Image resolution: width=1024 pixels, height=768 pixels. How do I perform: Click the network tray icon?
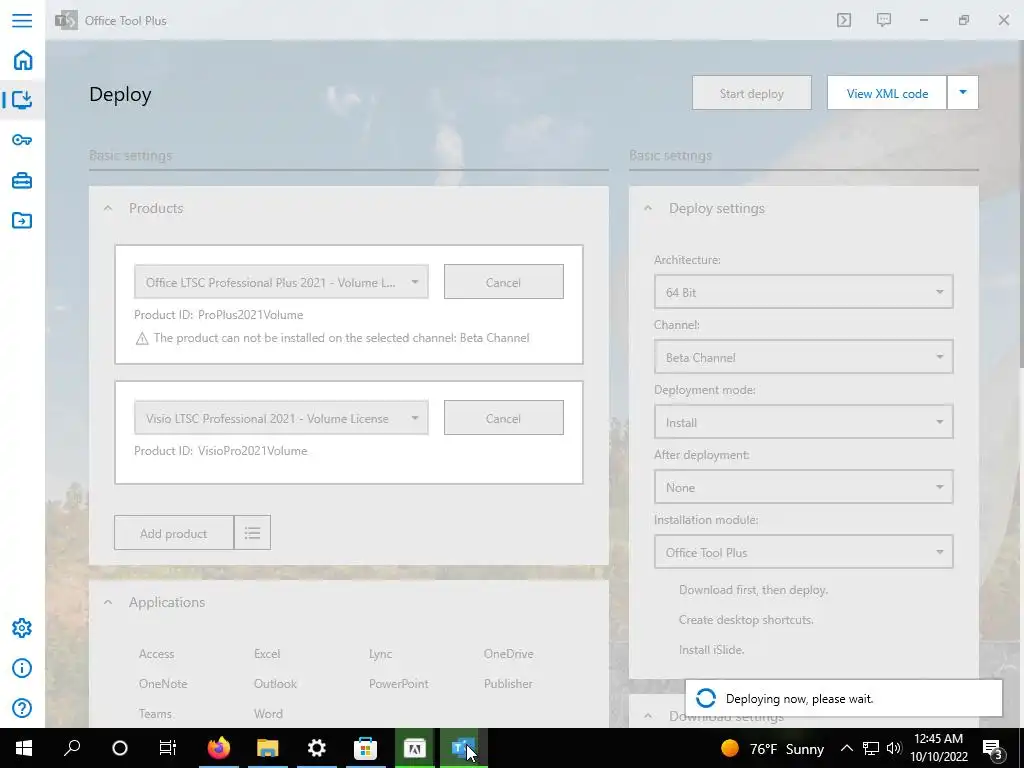click(871, 748)
